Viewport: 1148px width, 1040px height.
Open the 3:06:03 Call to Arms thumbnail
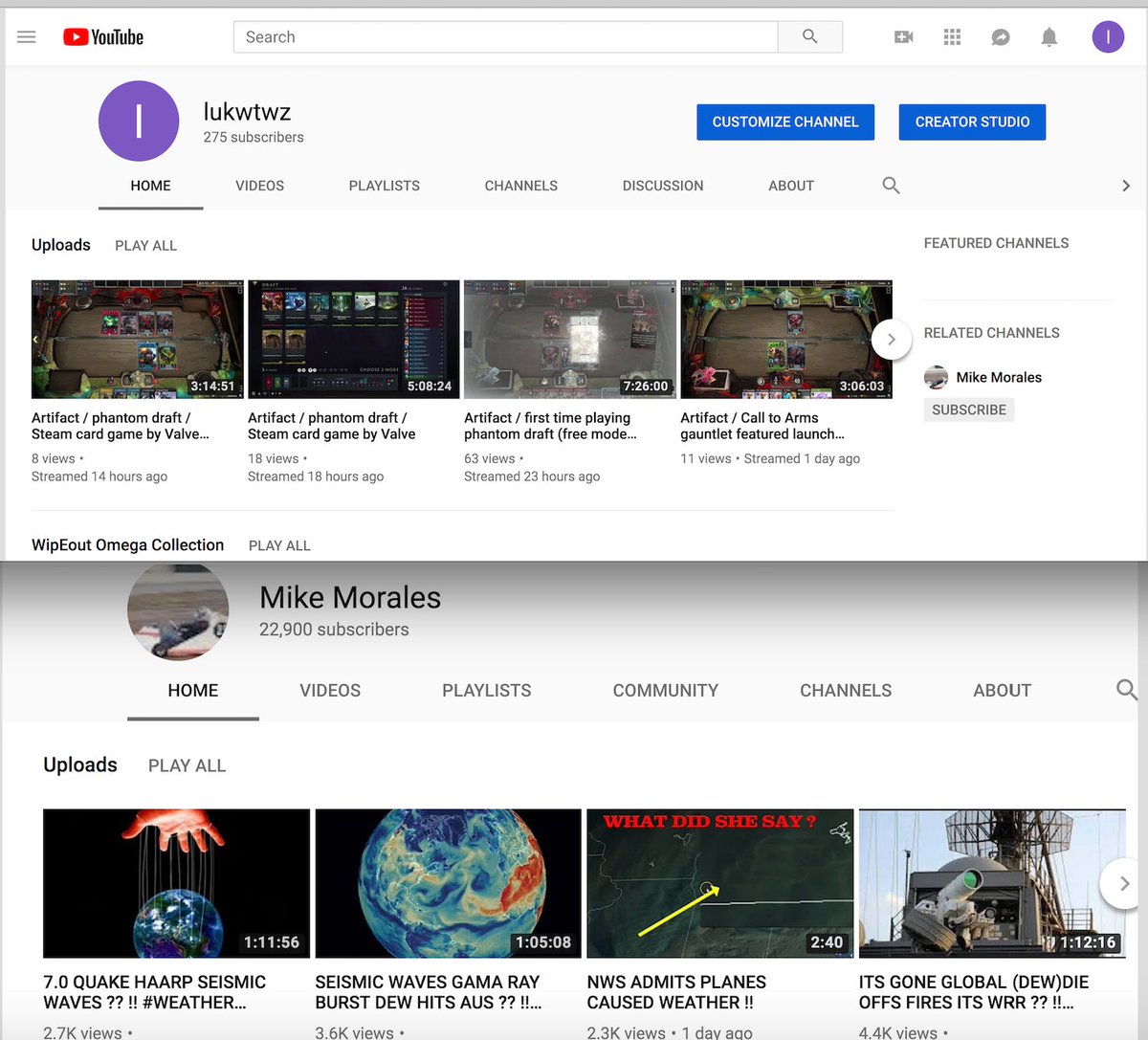(786, 340)
